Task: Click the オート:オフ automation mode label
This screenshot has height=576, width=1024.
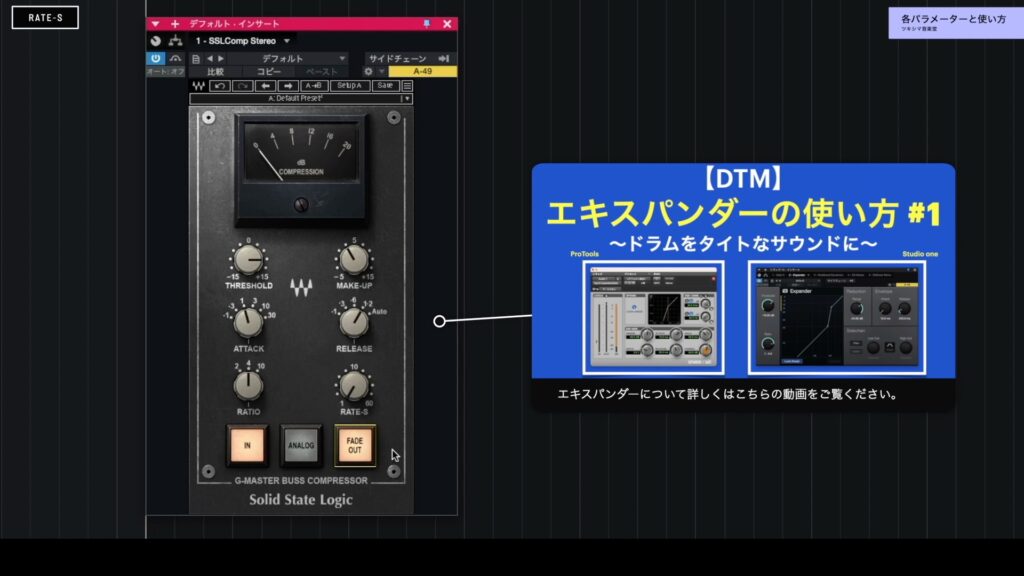Action: [x=165, y=71]
